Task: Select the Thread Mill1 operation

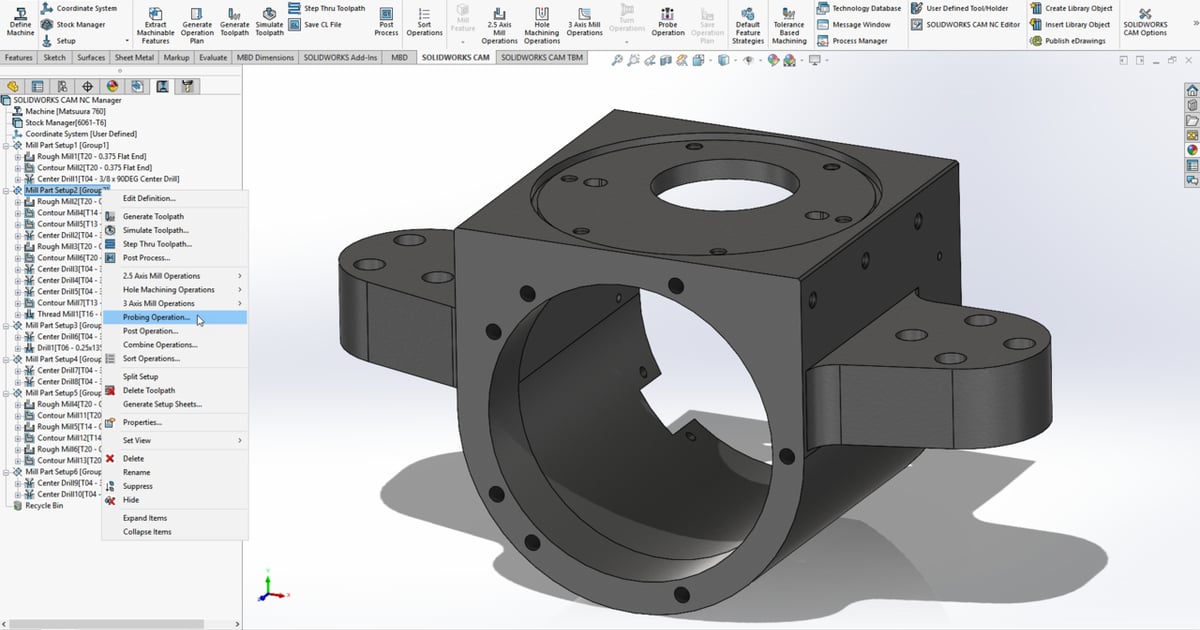Action: click(68, 314)
